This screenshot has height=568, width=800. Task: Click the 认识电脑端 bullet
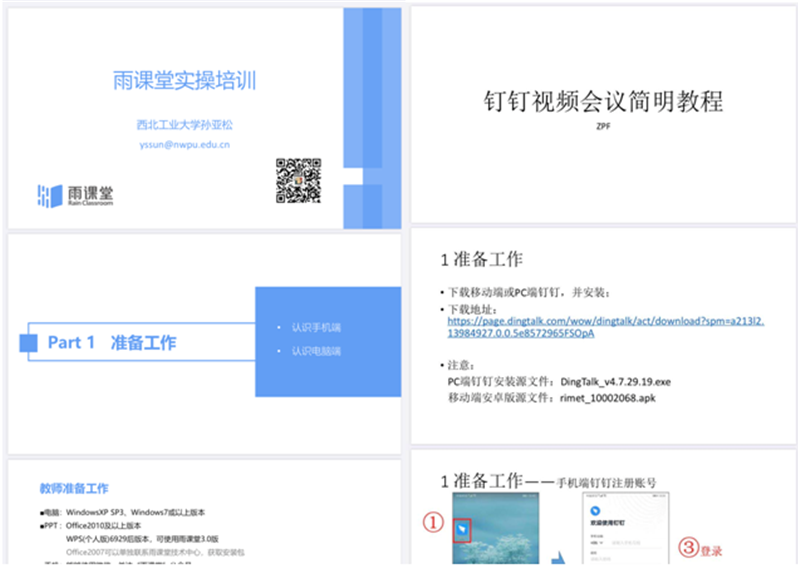315,351
